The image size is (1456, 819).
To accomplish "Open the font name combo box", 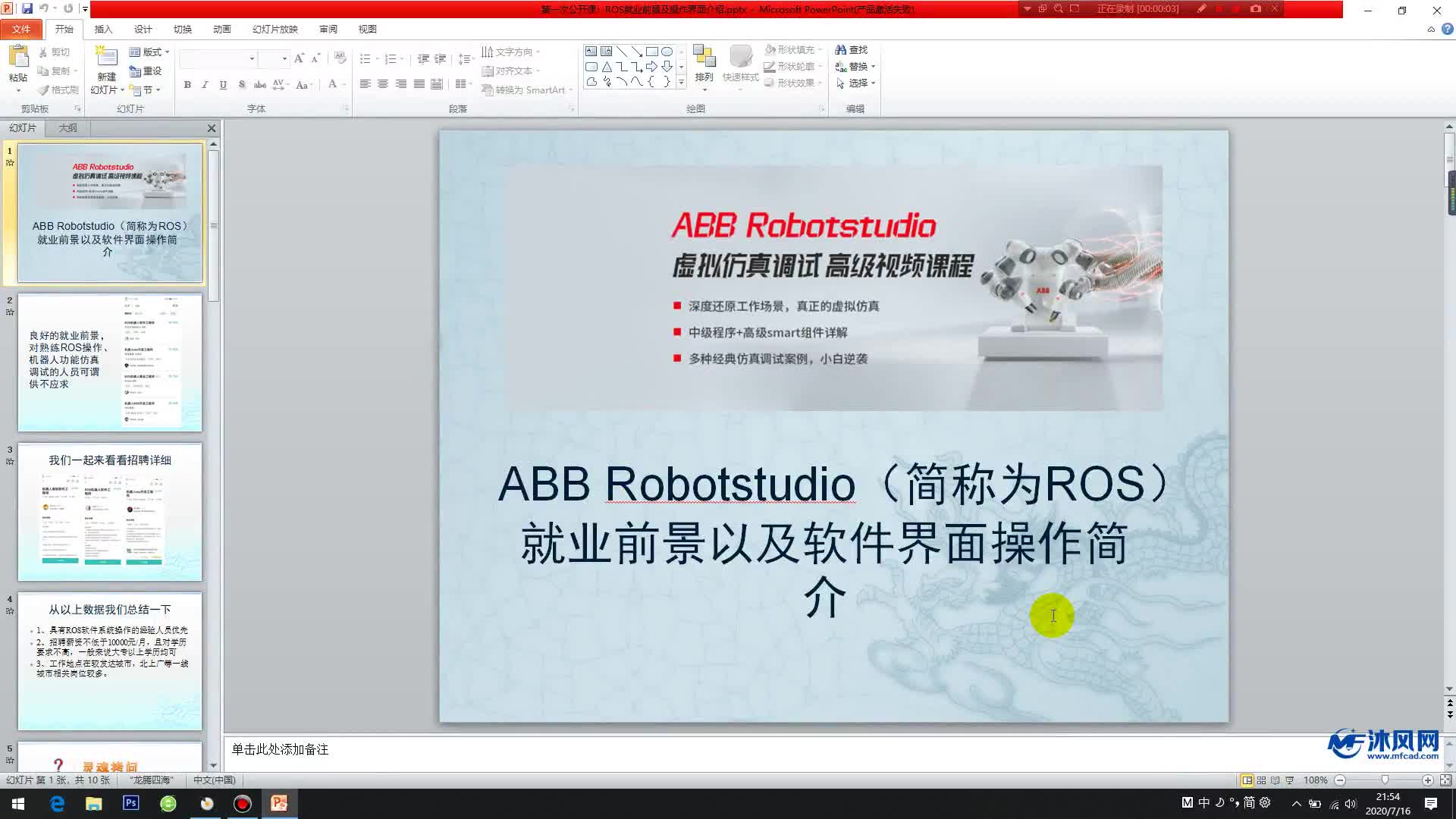I will click(218, 58).
